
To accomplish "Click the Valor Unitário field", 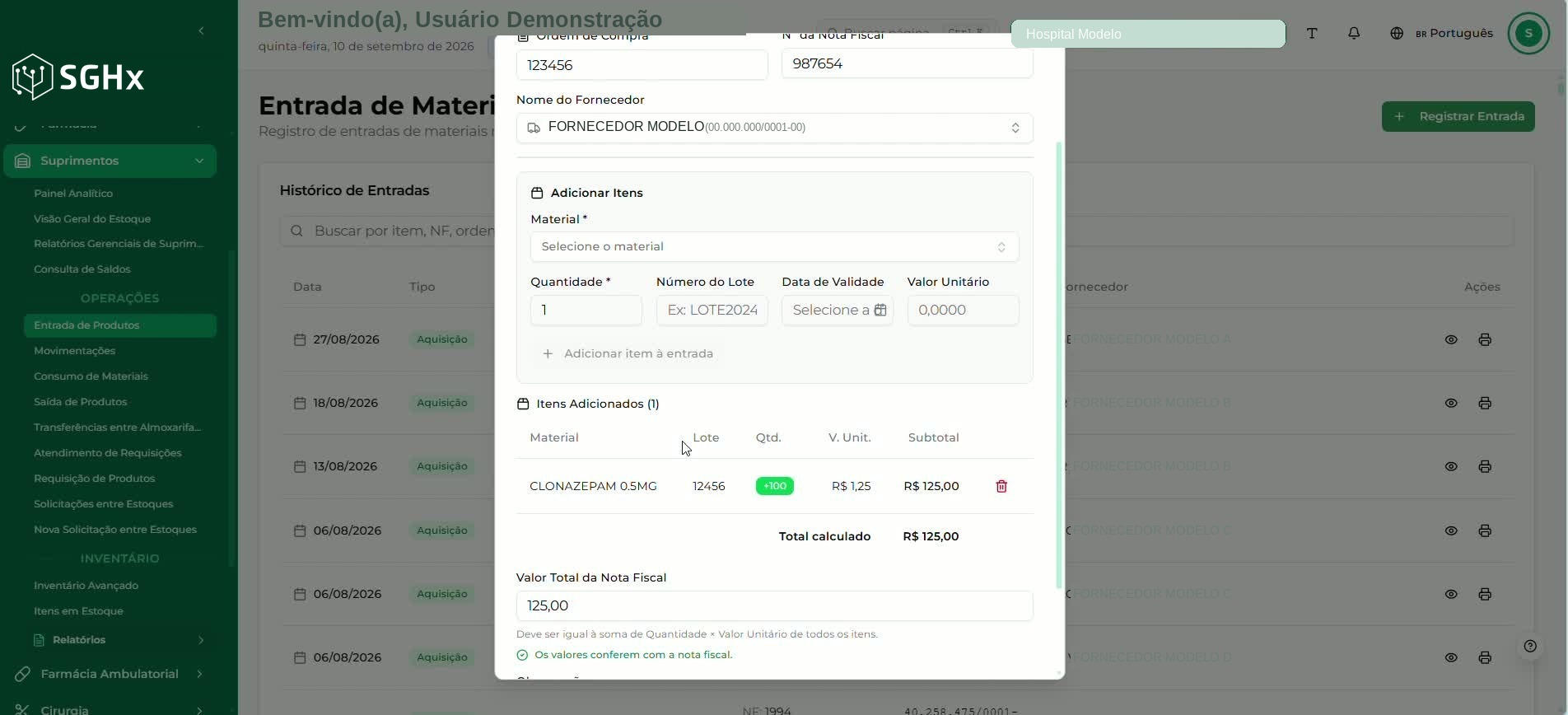I will (963, 310).
